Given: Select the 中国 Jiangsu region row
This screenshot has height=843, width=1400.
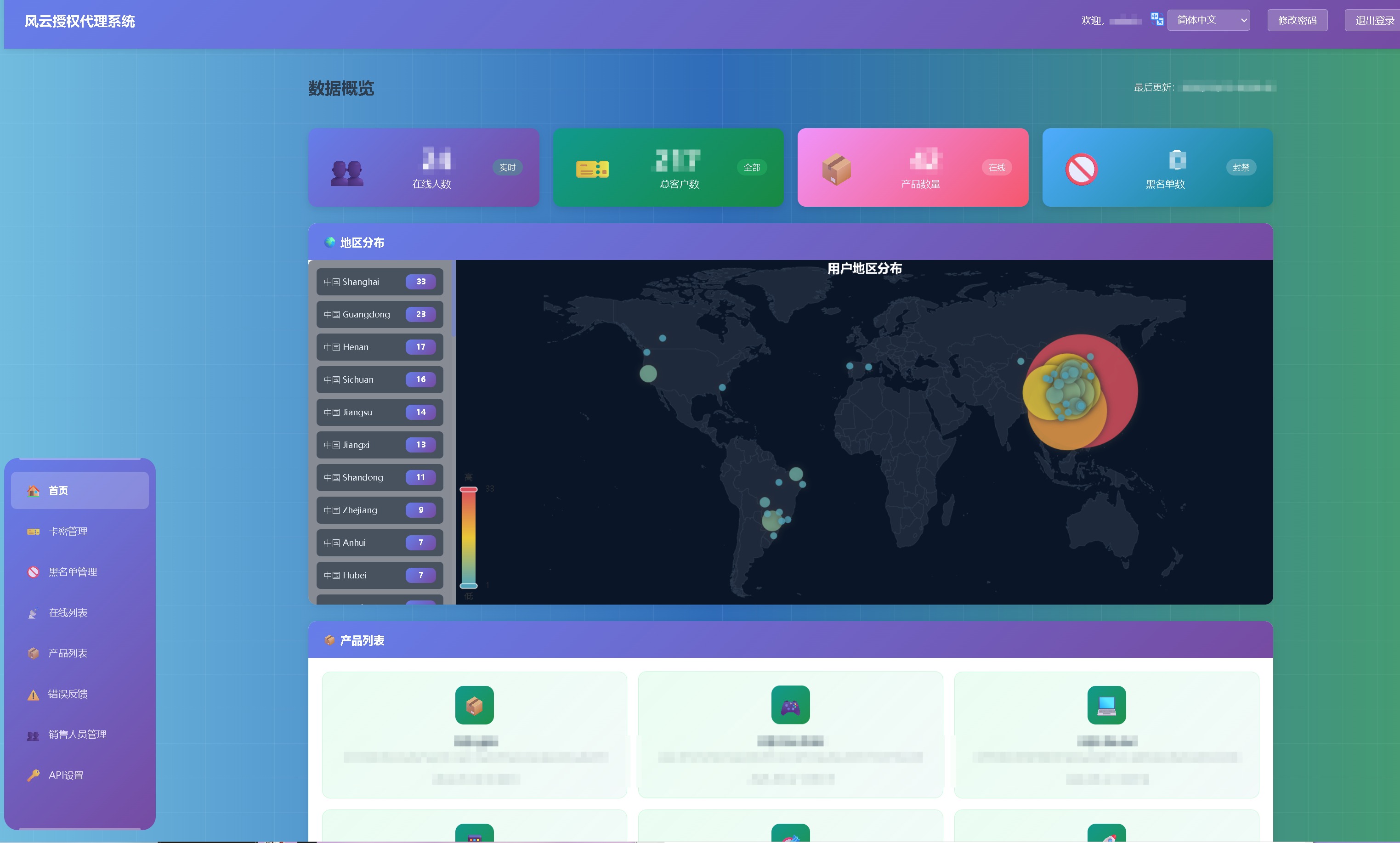Looking at the screenshot, I should pos(380,413).
